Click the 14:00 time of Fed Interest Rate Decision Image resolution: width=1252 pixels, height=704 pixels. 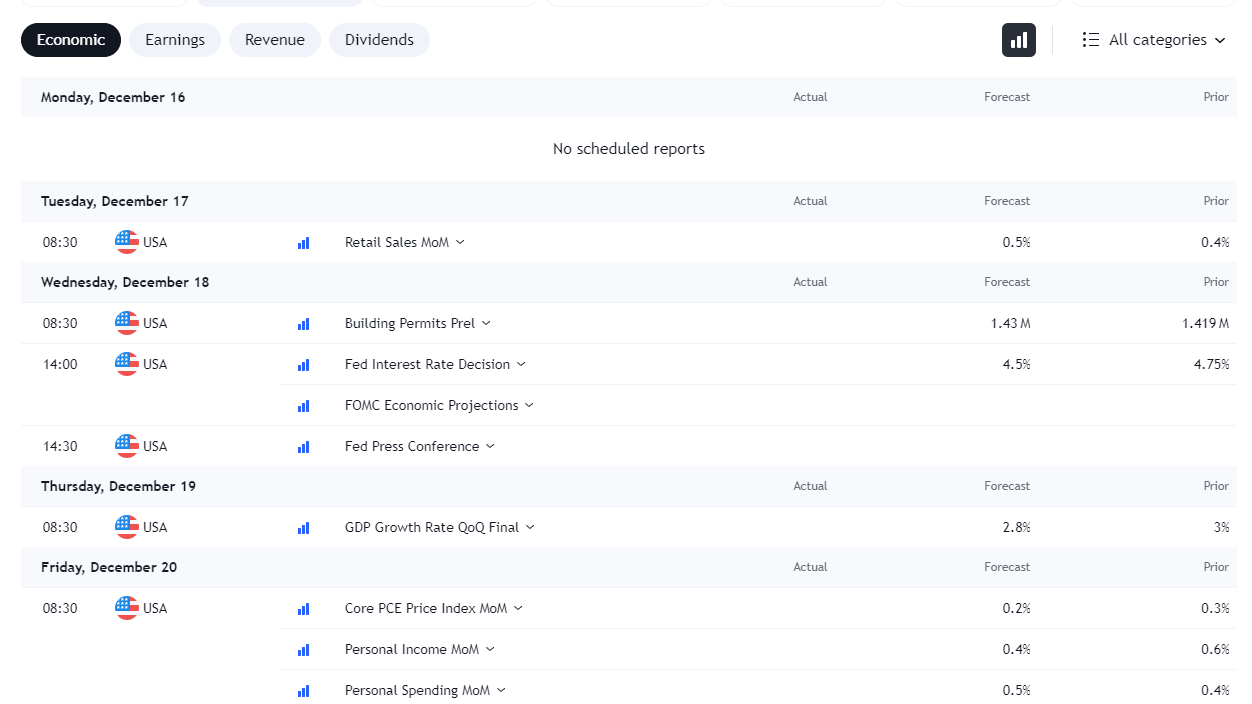[x=60, y=364]
